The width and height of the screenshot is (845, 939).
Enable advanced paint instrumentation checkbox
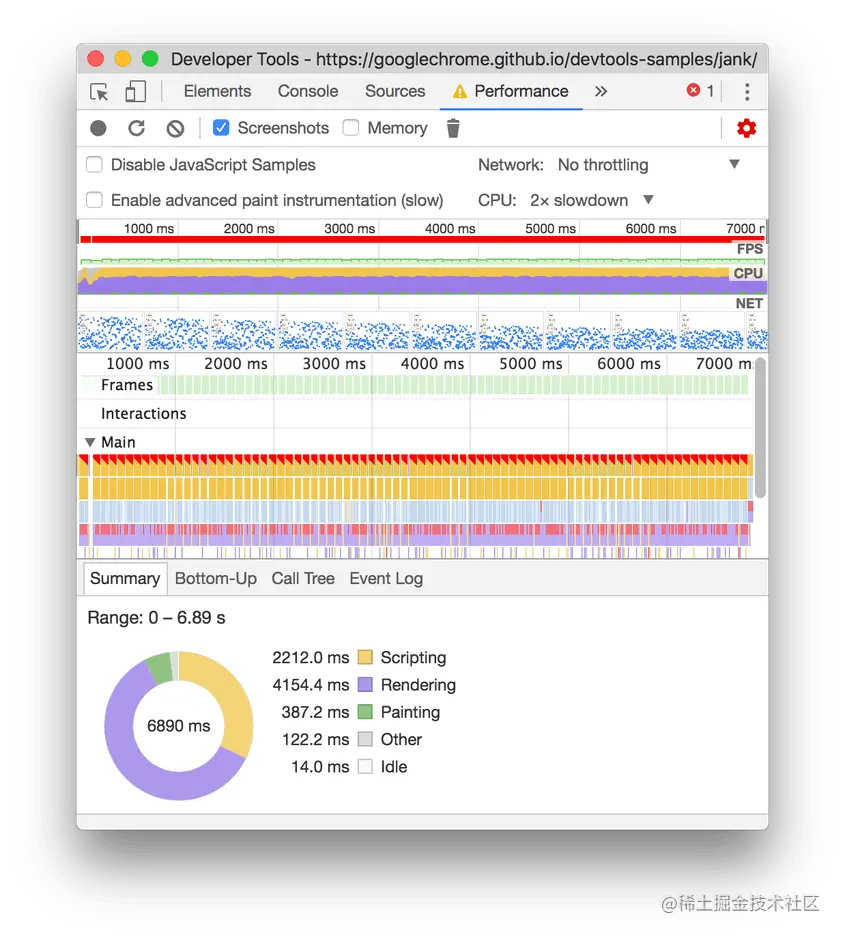tap(95, 200)
